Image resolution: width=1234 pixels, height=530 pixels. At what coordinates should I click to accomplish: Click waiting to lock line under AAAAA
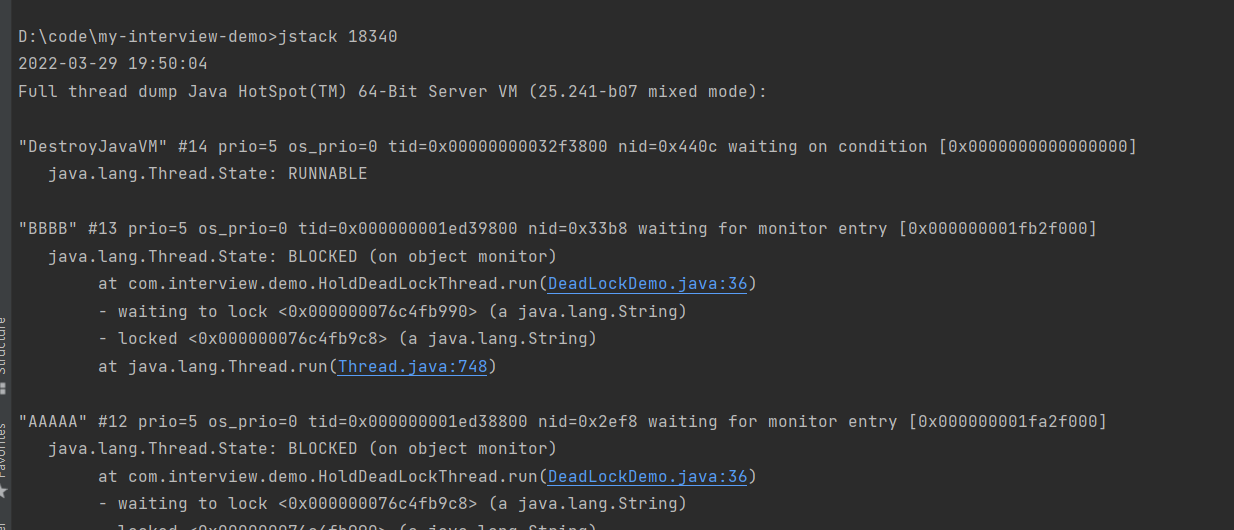coord(392,504)
